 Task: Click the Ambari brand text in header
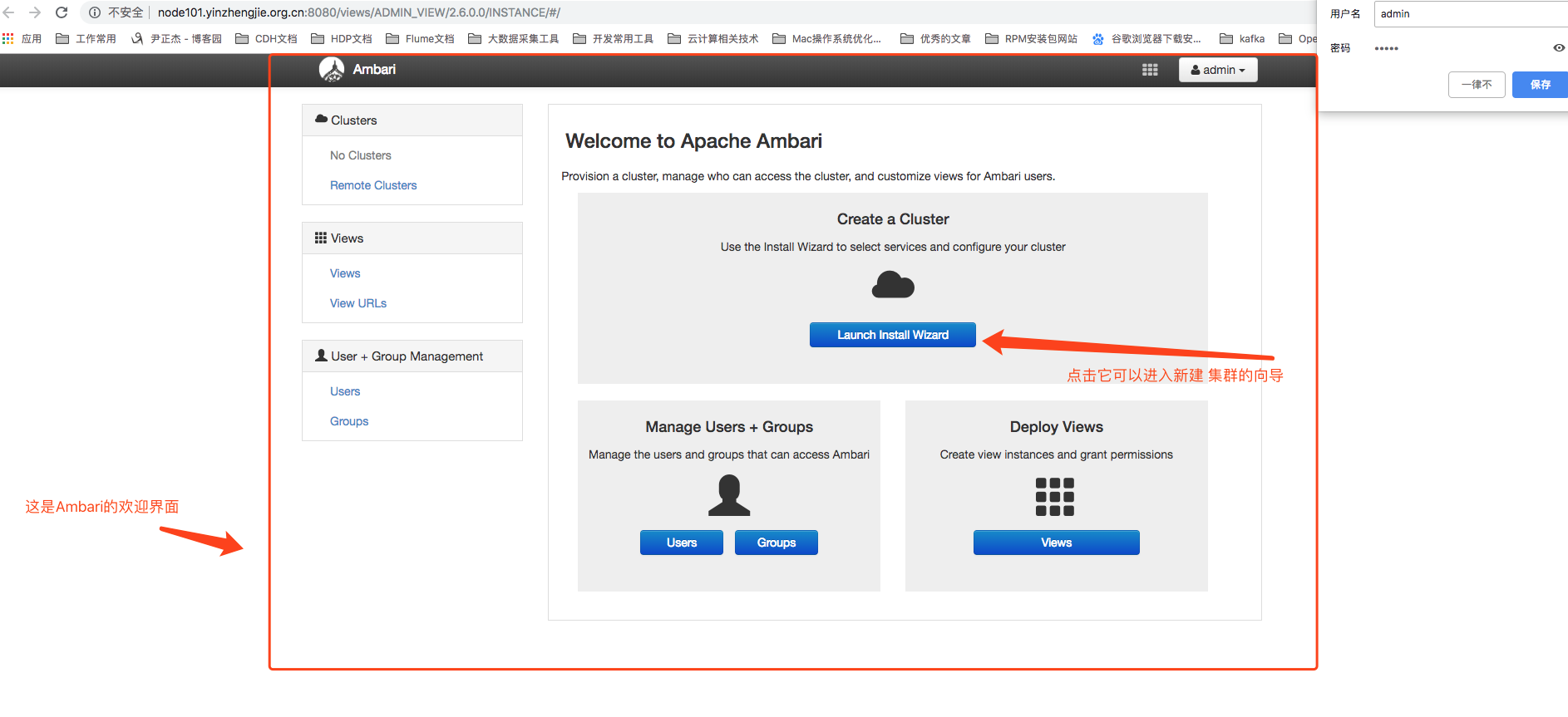374,70
